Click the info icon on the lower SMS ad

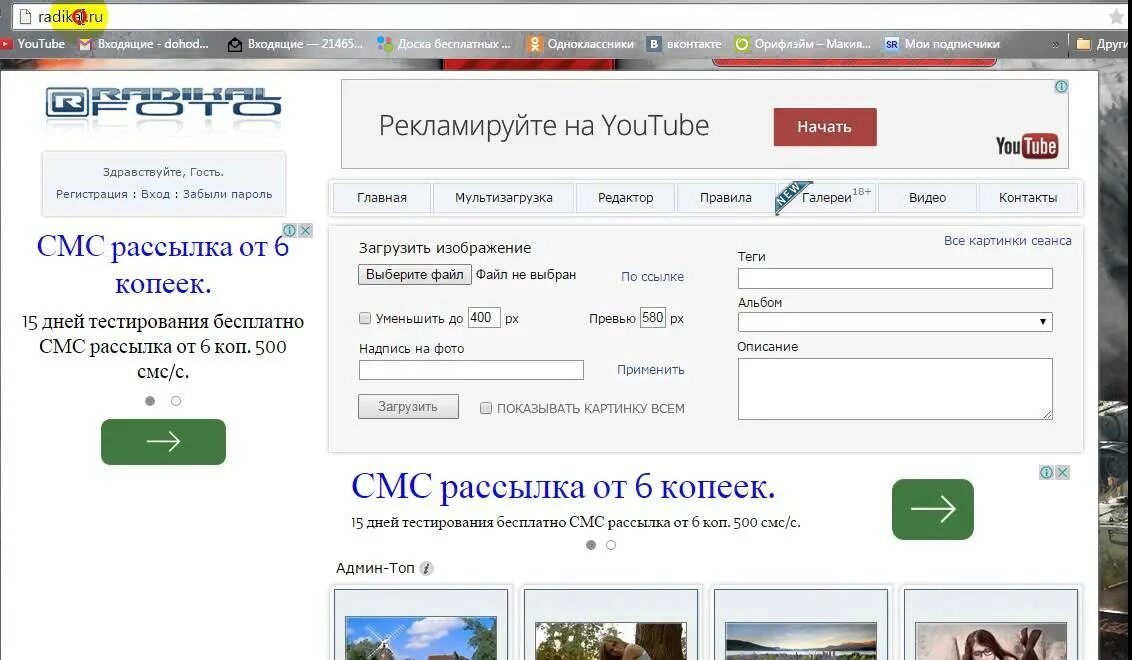pyautogui.click(x=1046, y=472)
